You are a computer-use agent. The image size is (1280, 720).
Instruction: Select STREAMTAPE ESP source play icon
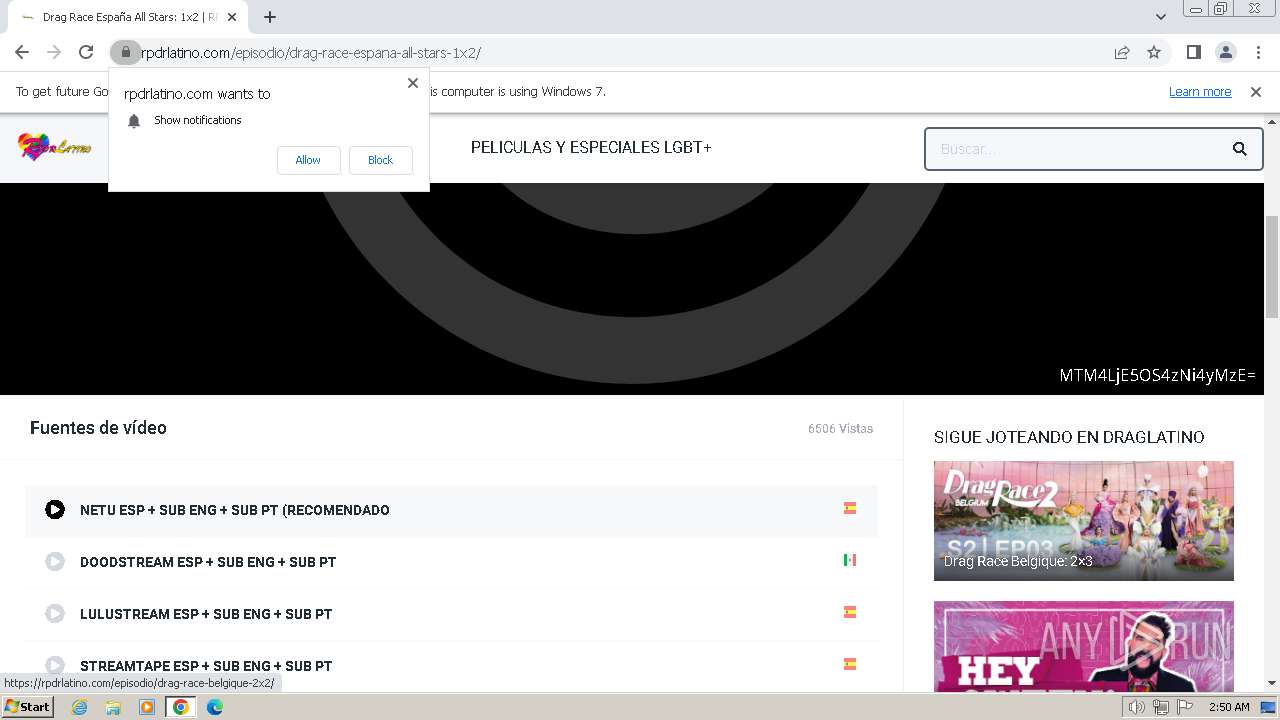(x=55, y=666)
